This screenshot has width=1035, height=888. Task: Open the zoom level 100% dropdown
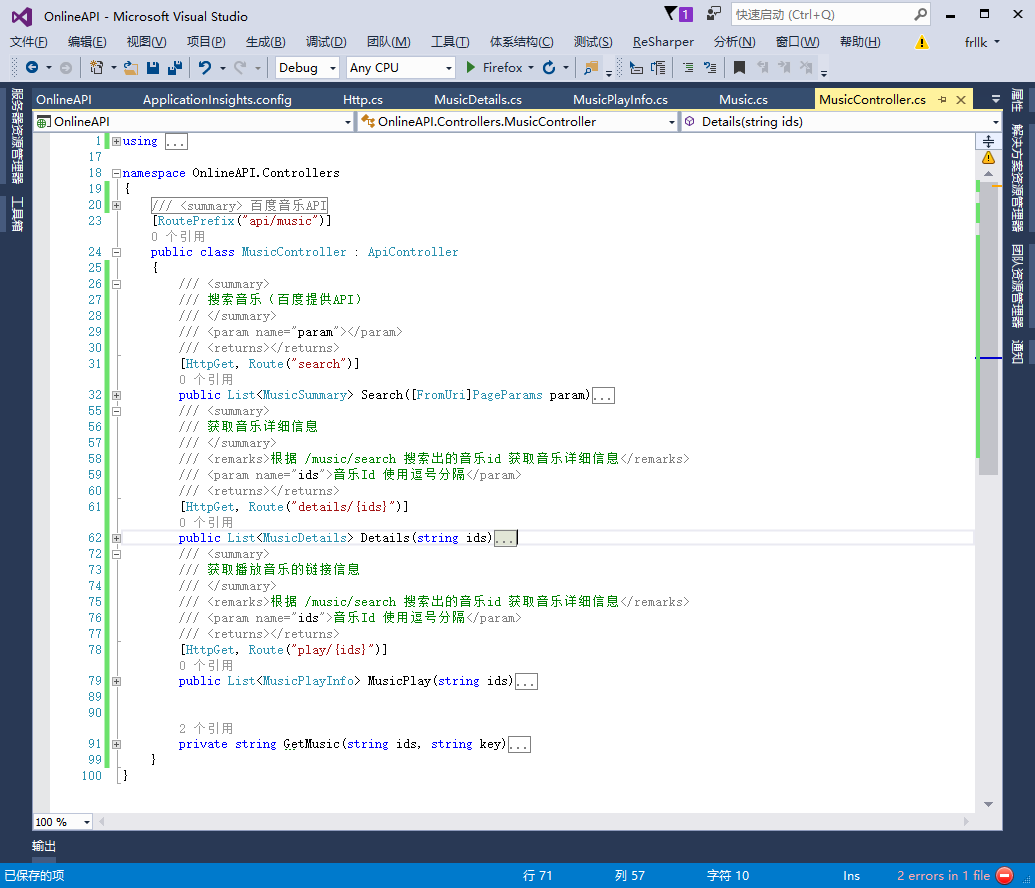tap(86, 822)
